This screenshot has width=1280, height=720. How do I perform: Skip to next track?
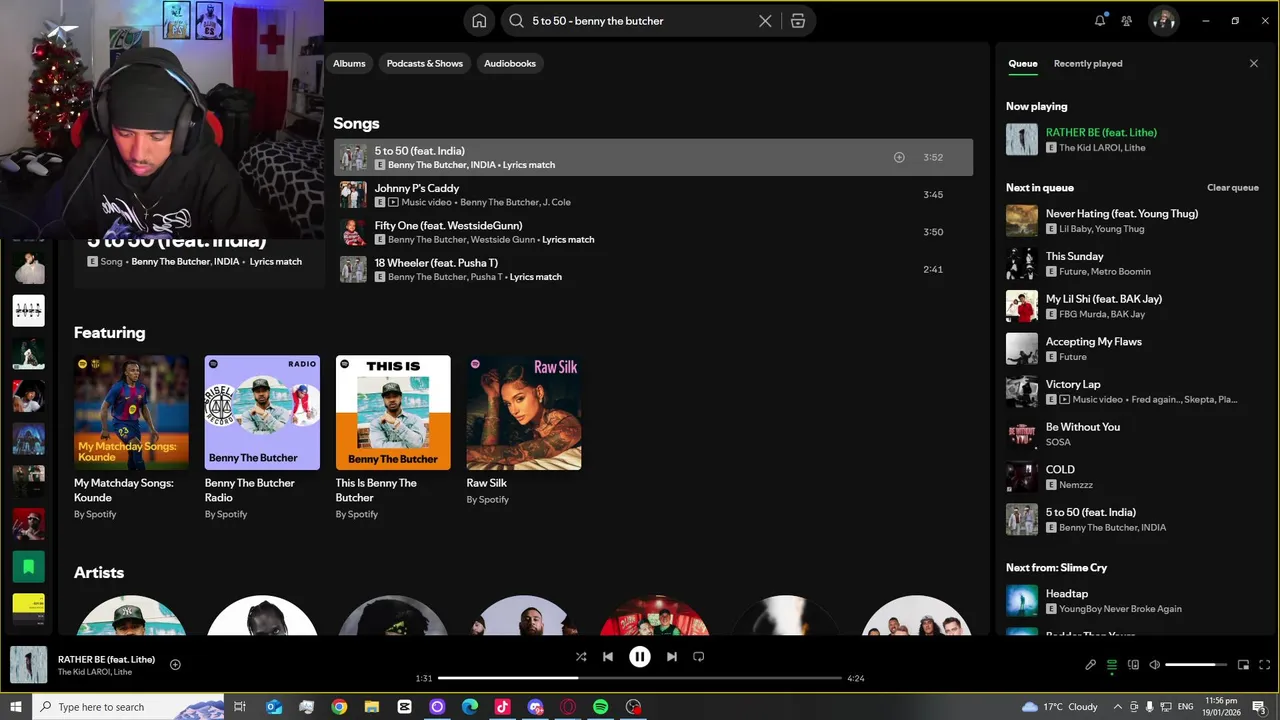[x=672, y=657]
